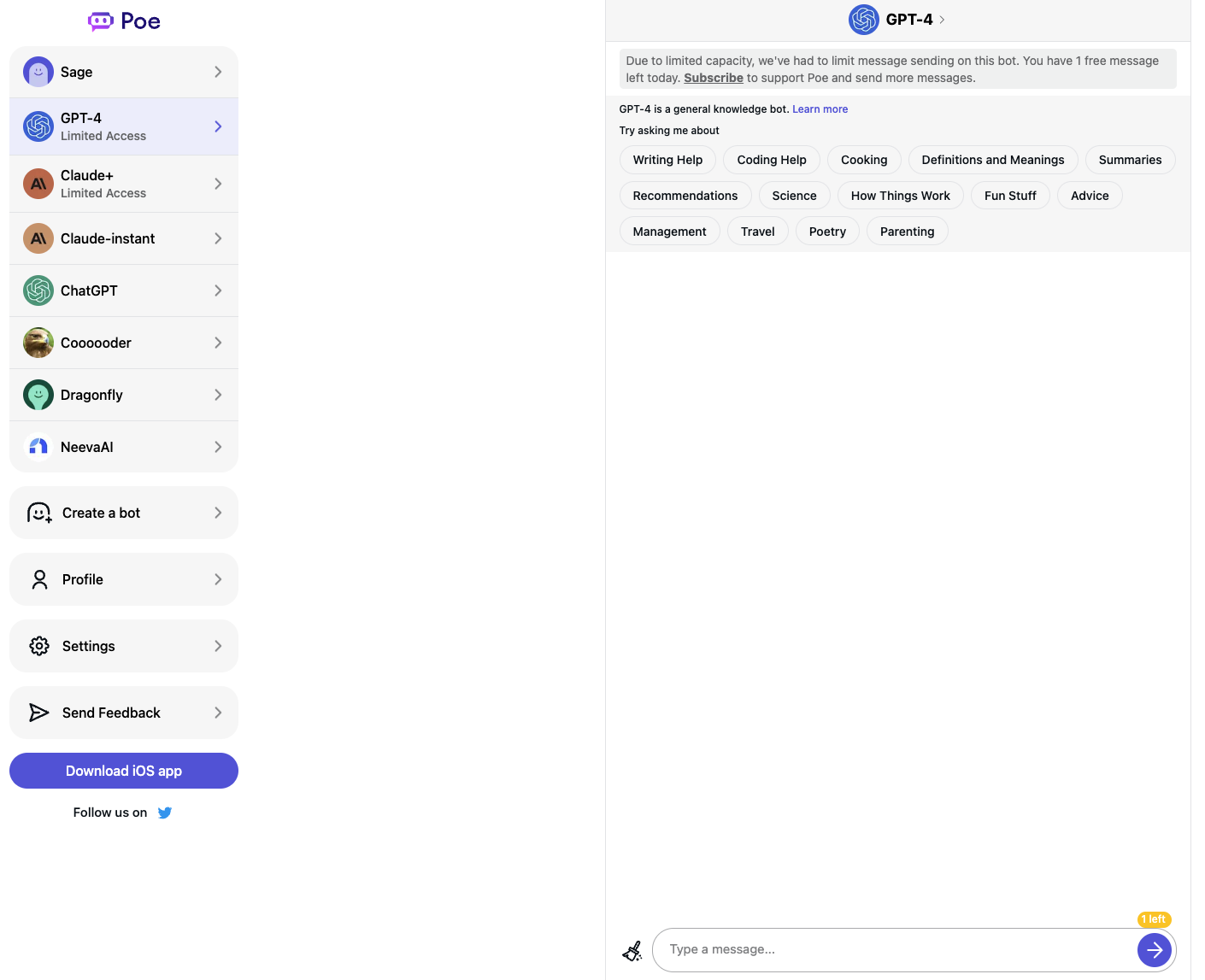Click the GPT-4 avatar in sidebar

click(x=38, y=126)
